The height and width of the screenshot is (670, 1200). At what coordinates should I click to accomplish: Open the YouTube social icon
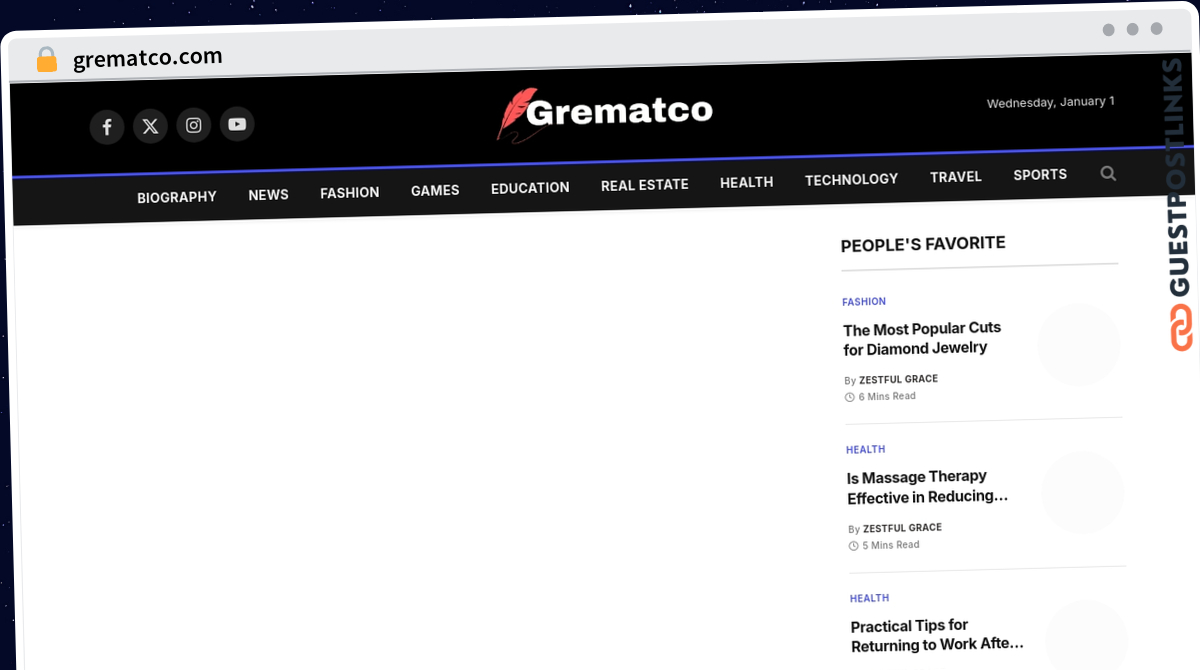237,124
